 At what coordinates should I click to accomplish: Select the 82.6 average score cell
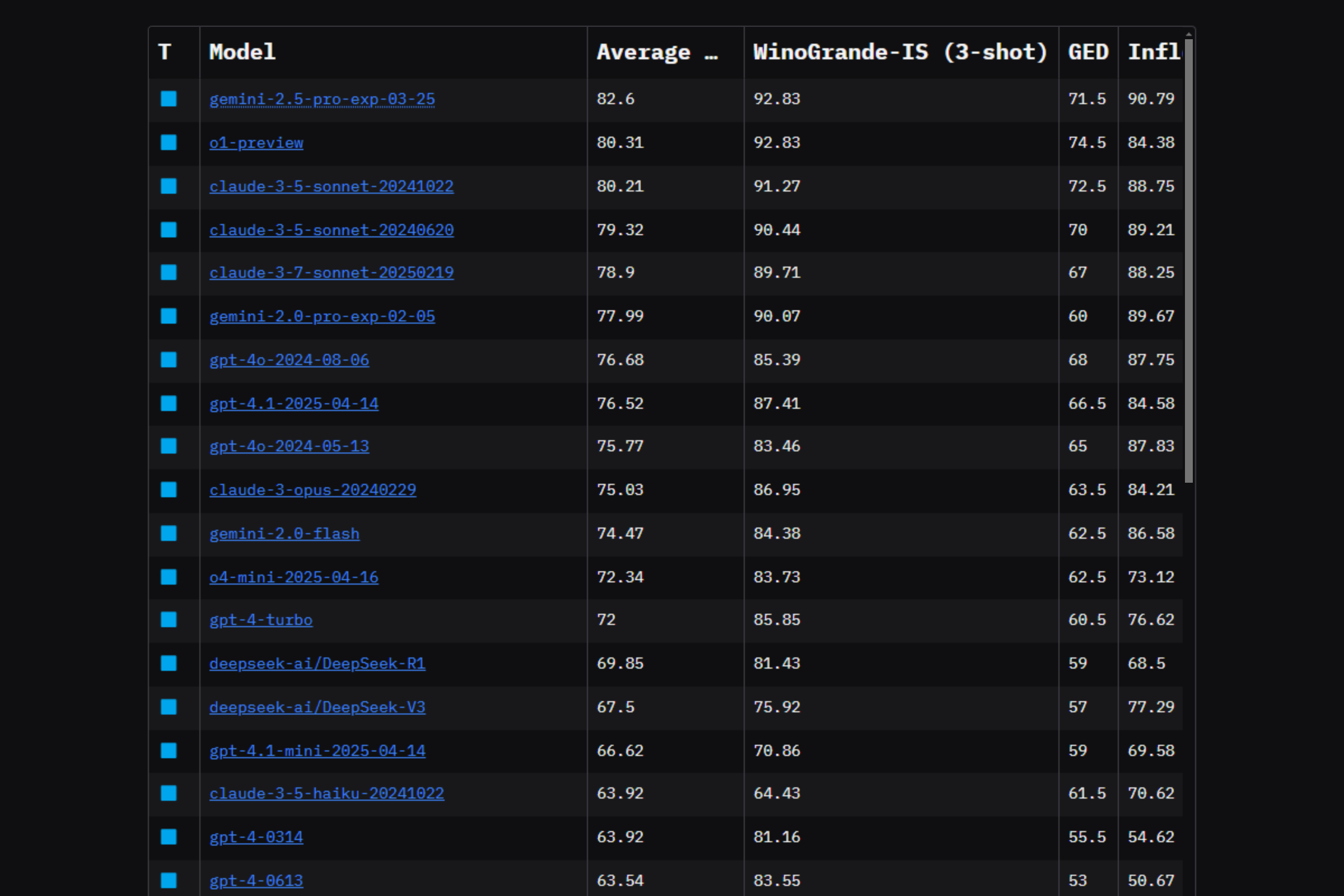point(665,100)
